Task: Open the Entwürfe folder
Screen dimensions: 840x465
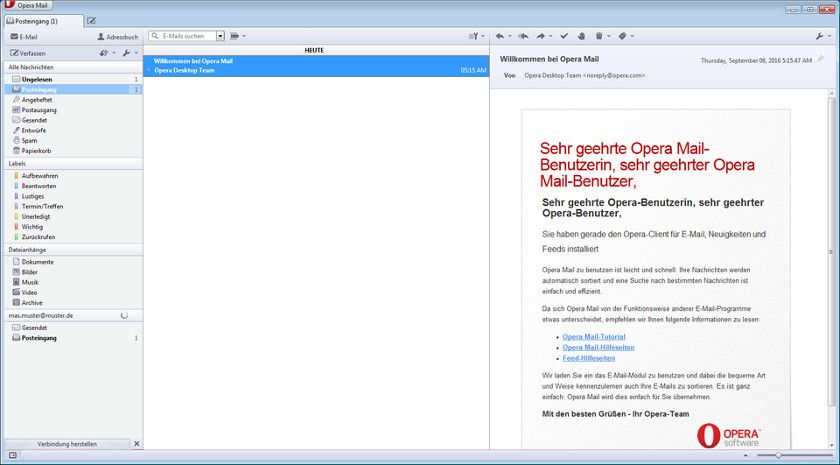Action: coord(74,130)
